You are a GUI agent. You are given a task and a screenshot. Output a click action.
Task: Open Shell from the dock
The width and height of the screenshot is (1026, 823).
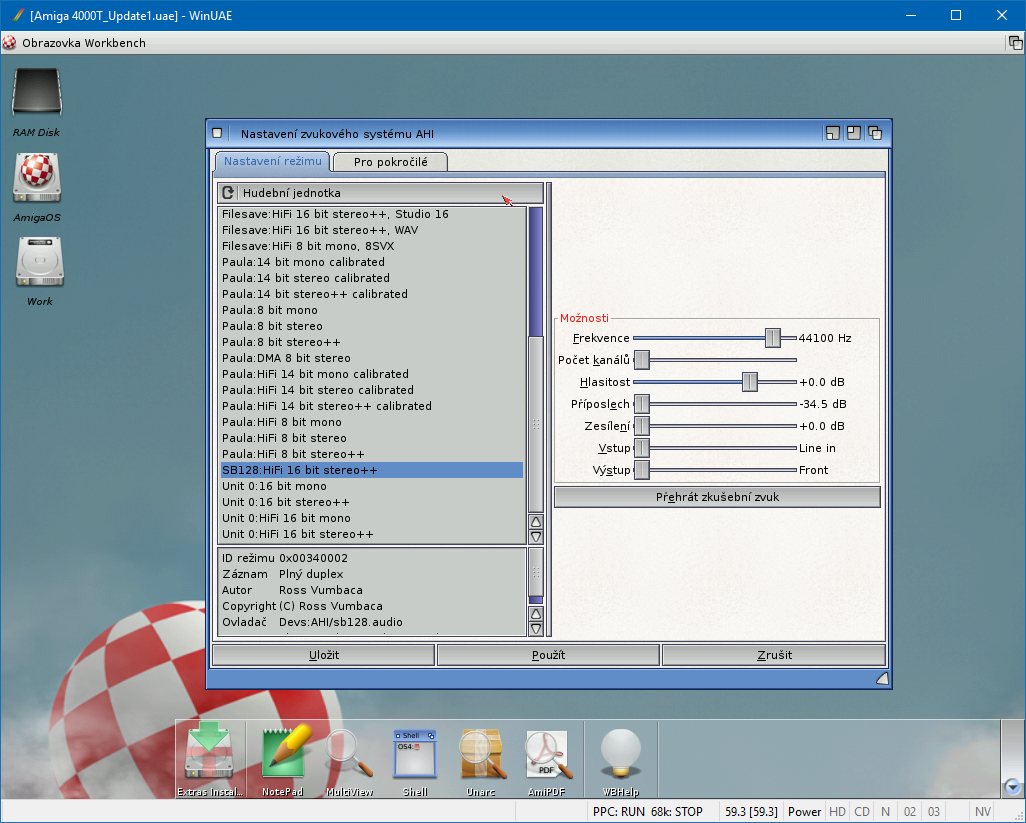415,754
